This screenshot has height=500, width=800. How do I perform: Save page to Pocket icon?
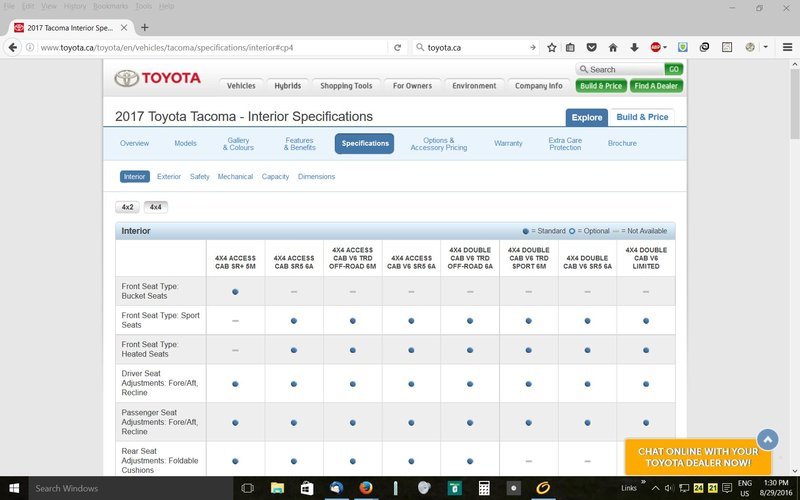[591, 47]
